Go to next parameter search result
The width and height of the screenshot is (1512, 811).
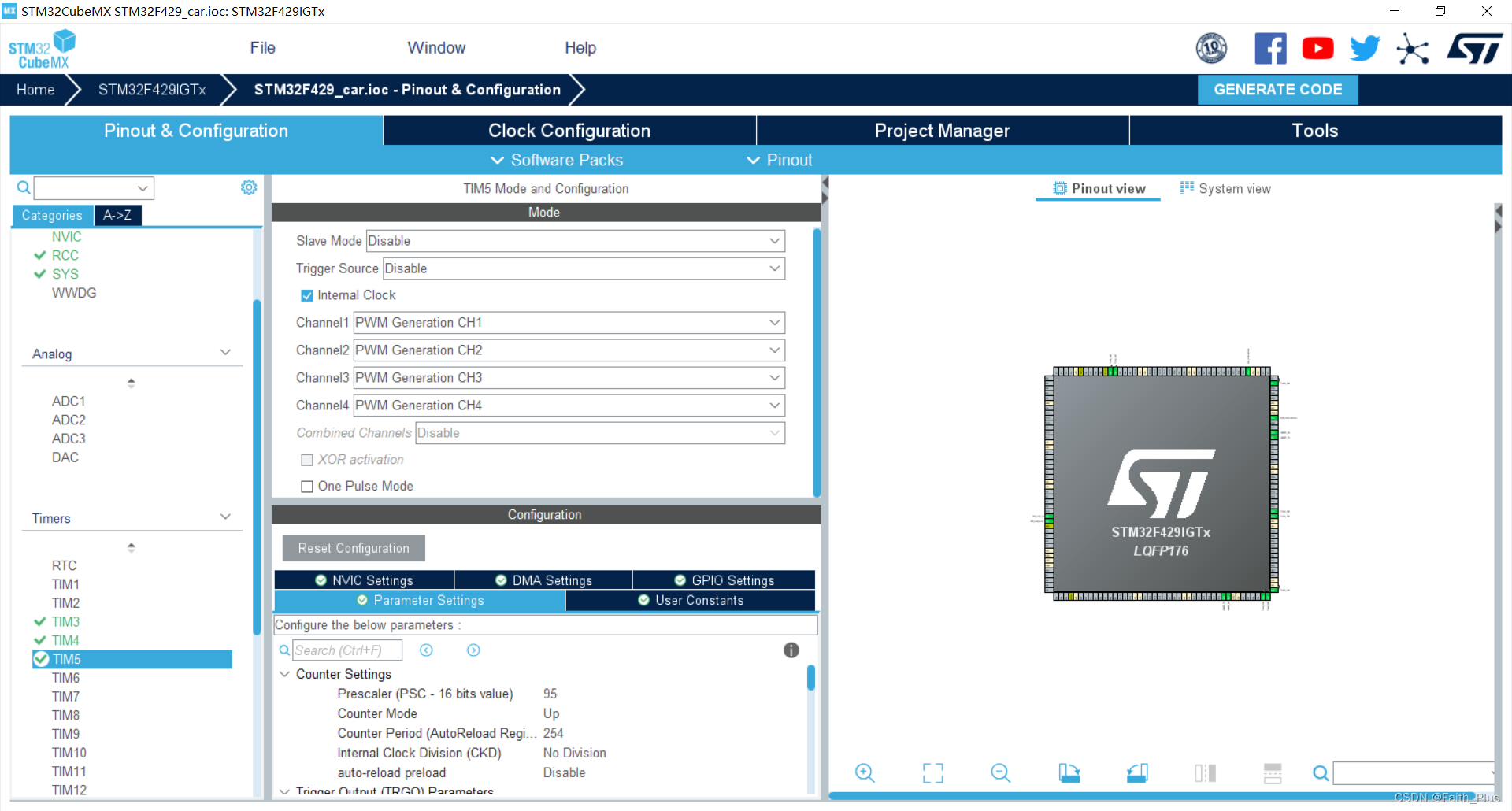click(473, 650)
